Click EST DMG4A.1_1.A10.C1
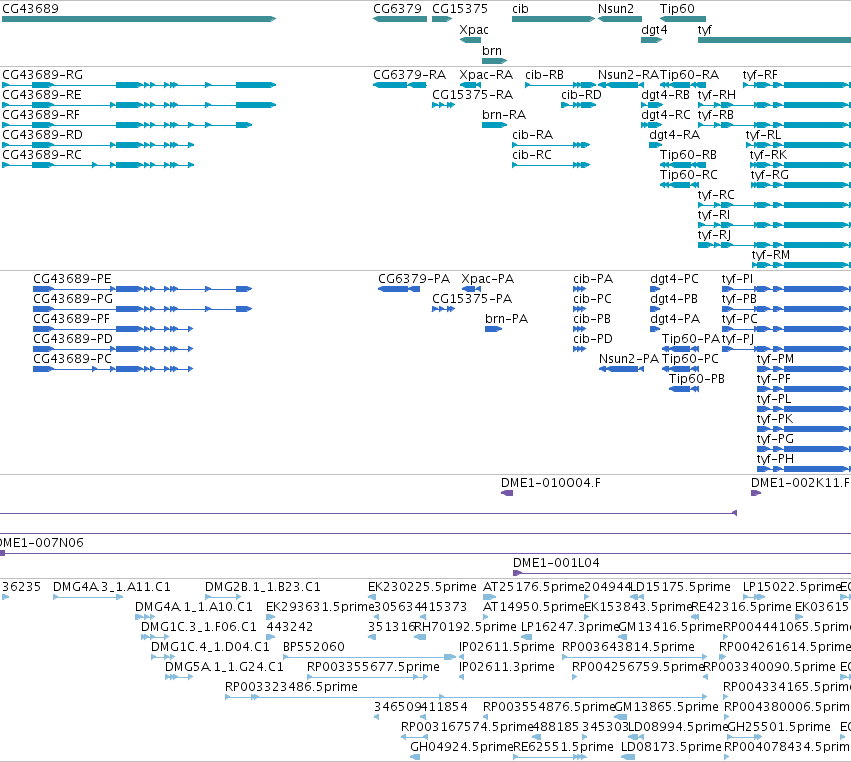This screenshot has width=851, height=762. pyautogui.click(x=145, y=617)
